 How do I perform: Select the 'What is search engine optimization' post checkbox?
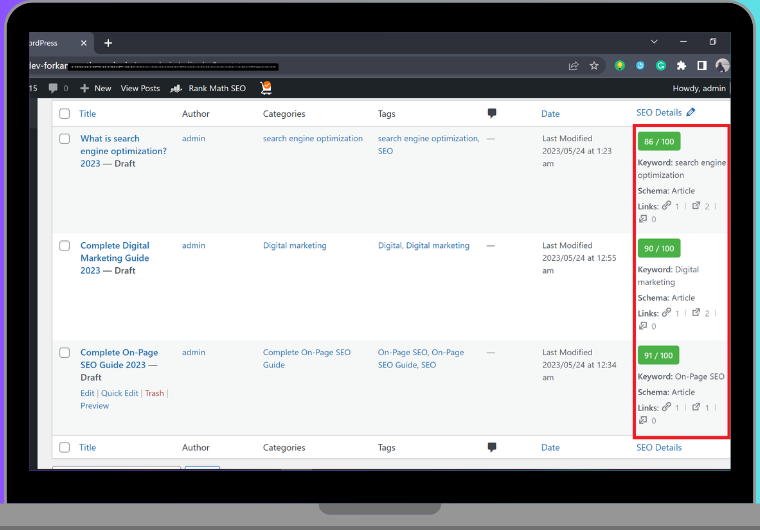tap(64, 139)
